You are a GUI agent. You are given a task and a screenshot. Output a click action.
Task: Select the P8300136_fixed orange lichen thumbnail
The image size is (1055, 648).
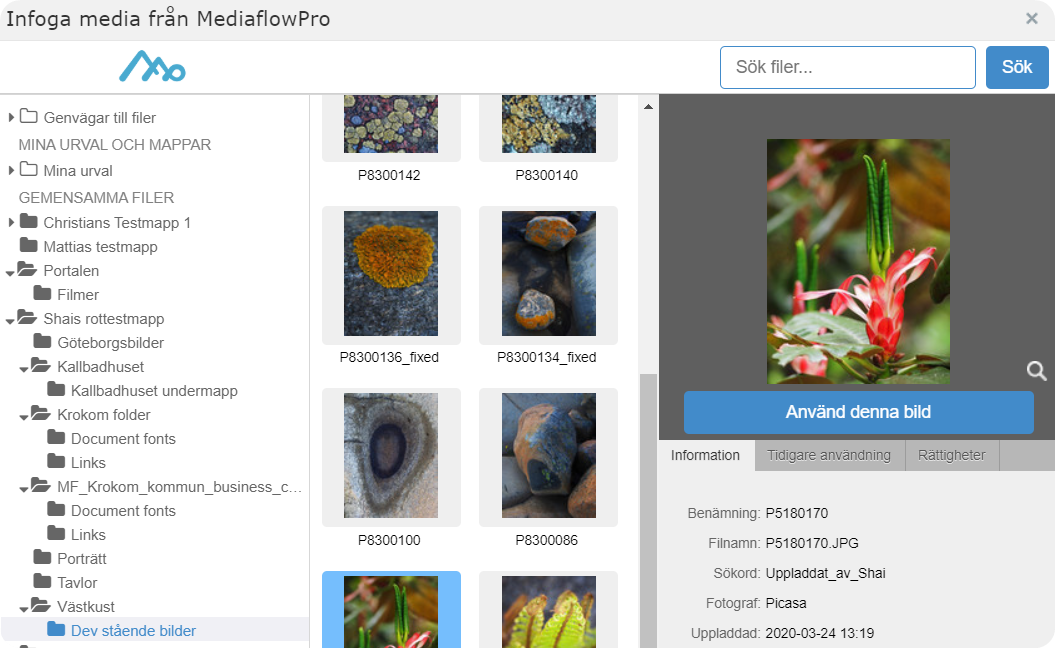[391, 273]
